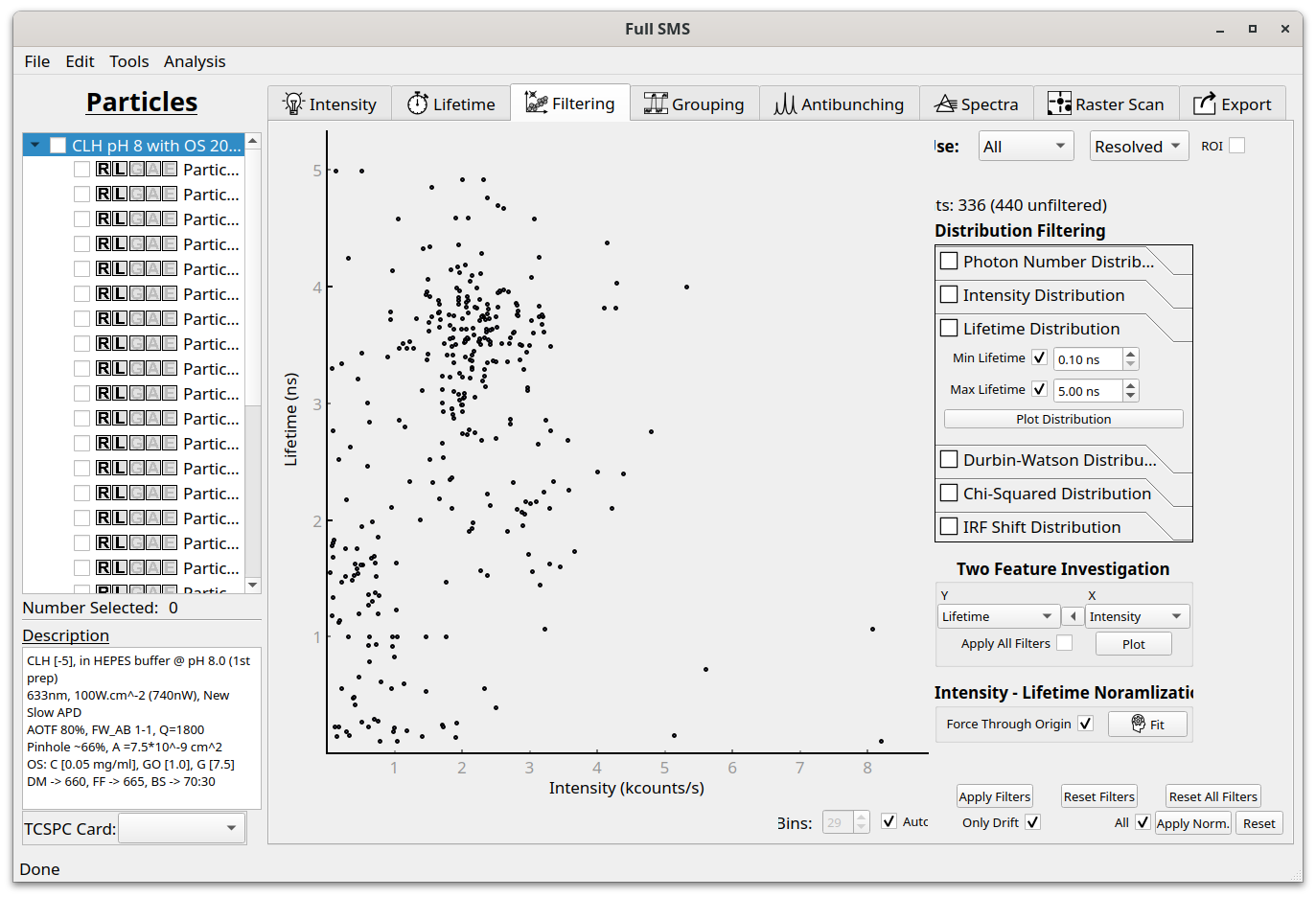This screenshot has height=898, width=1316.
Task: Collapse the CLH pH 8 dataset tree arrow
Action: pyautogui.click(x=35, y=145)
